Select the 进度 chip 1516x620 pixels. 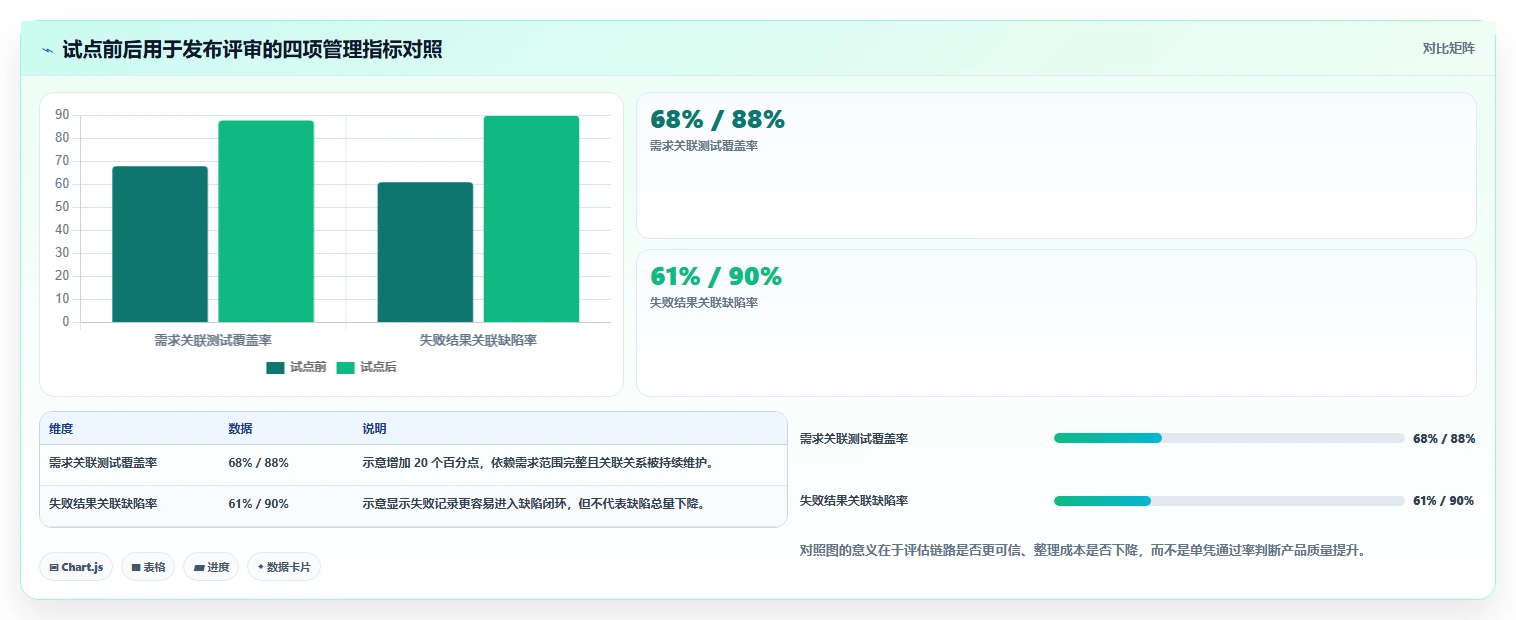(211, 567)
